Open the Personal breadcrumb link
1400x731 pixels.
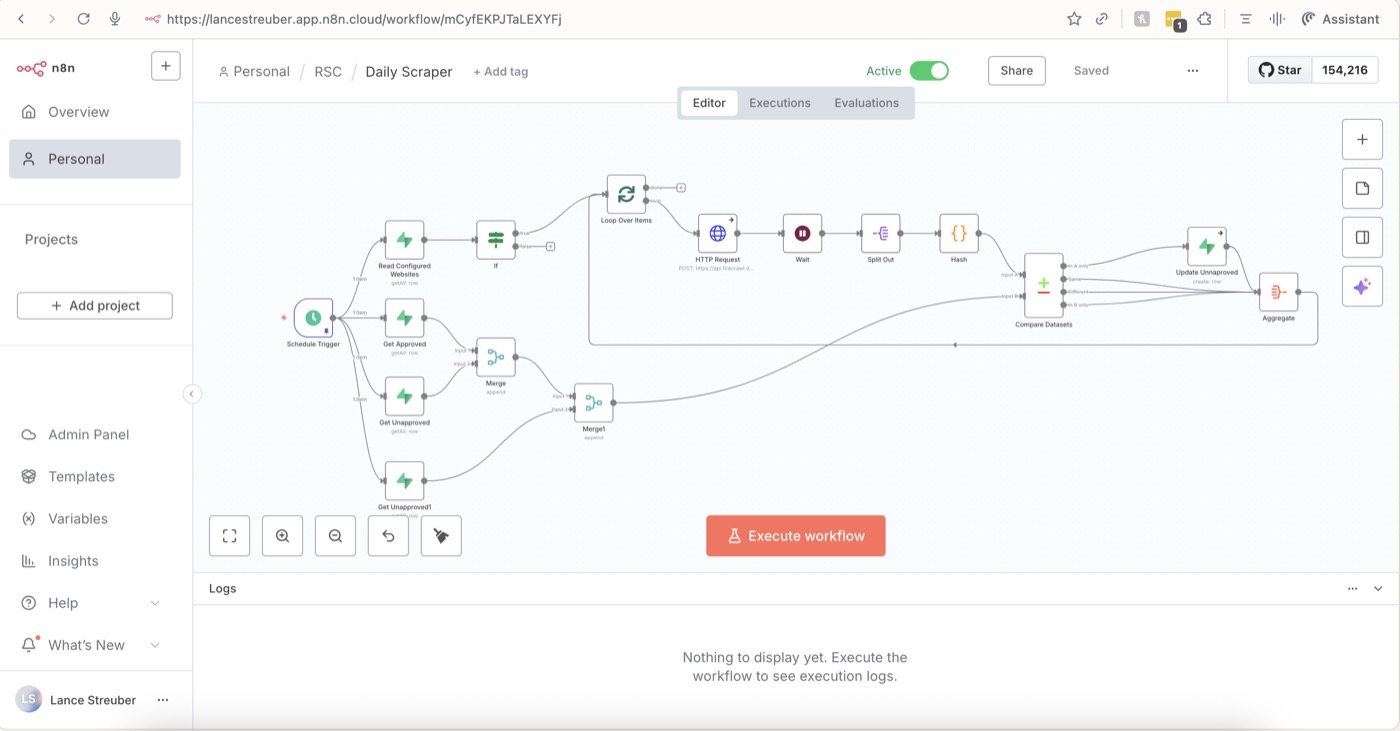click(254, 72)
